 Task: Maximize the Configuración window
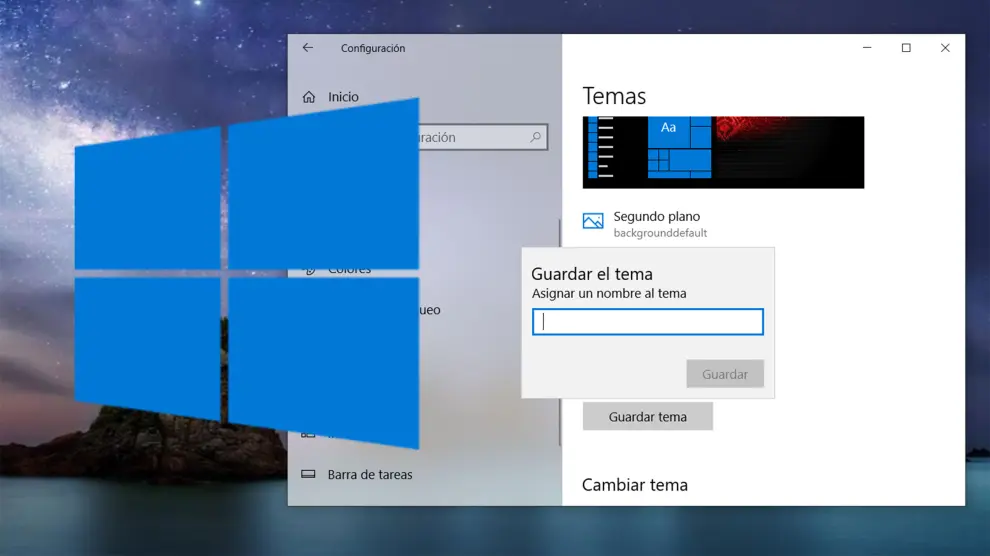click(906, 48)
